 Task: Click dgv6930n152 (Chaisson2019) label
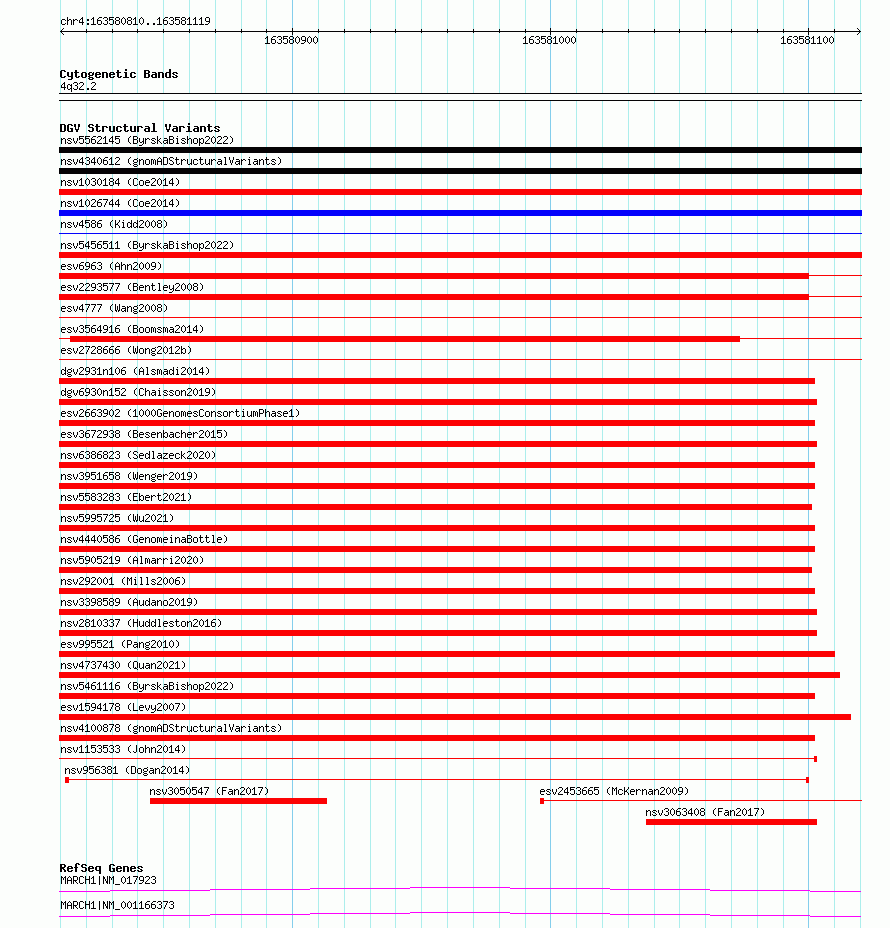138,392
